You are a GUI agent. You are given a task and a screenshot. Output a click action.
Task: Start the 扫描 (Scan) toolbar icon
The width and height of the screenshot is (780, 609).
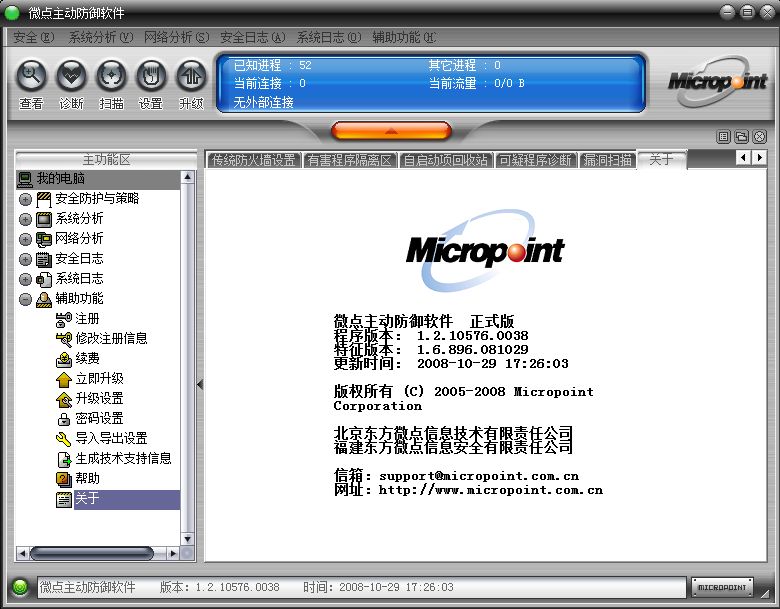(x=111, y=76)
